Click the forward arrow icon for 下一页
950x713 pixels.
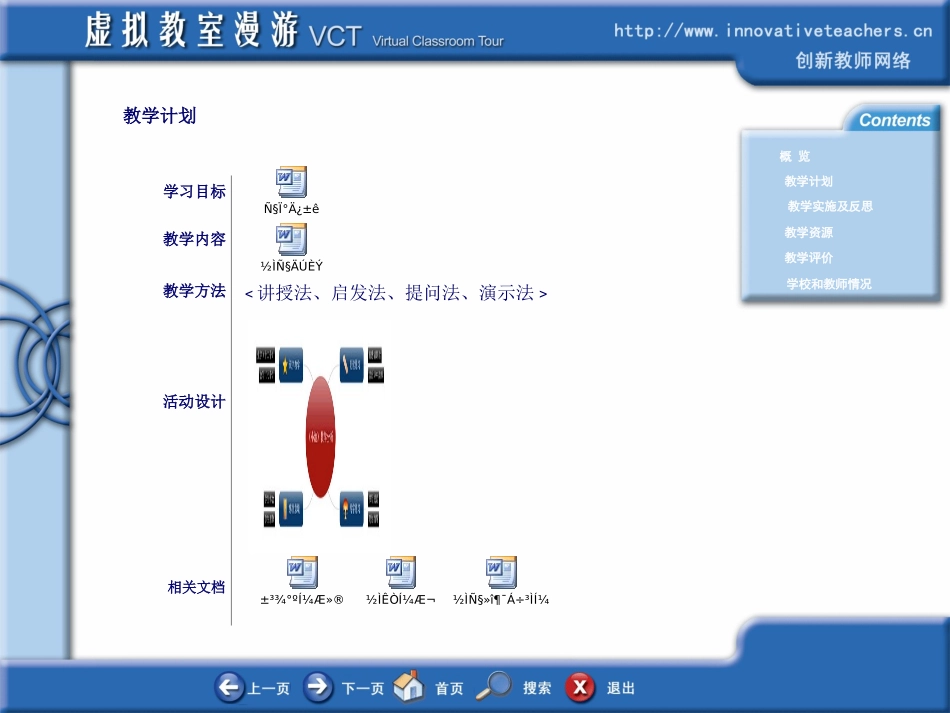(x=317, y=688)
